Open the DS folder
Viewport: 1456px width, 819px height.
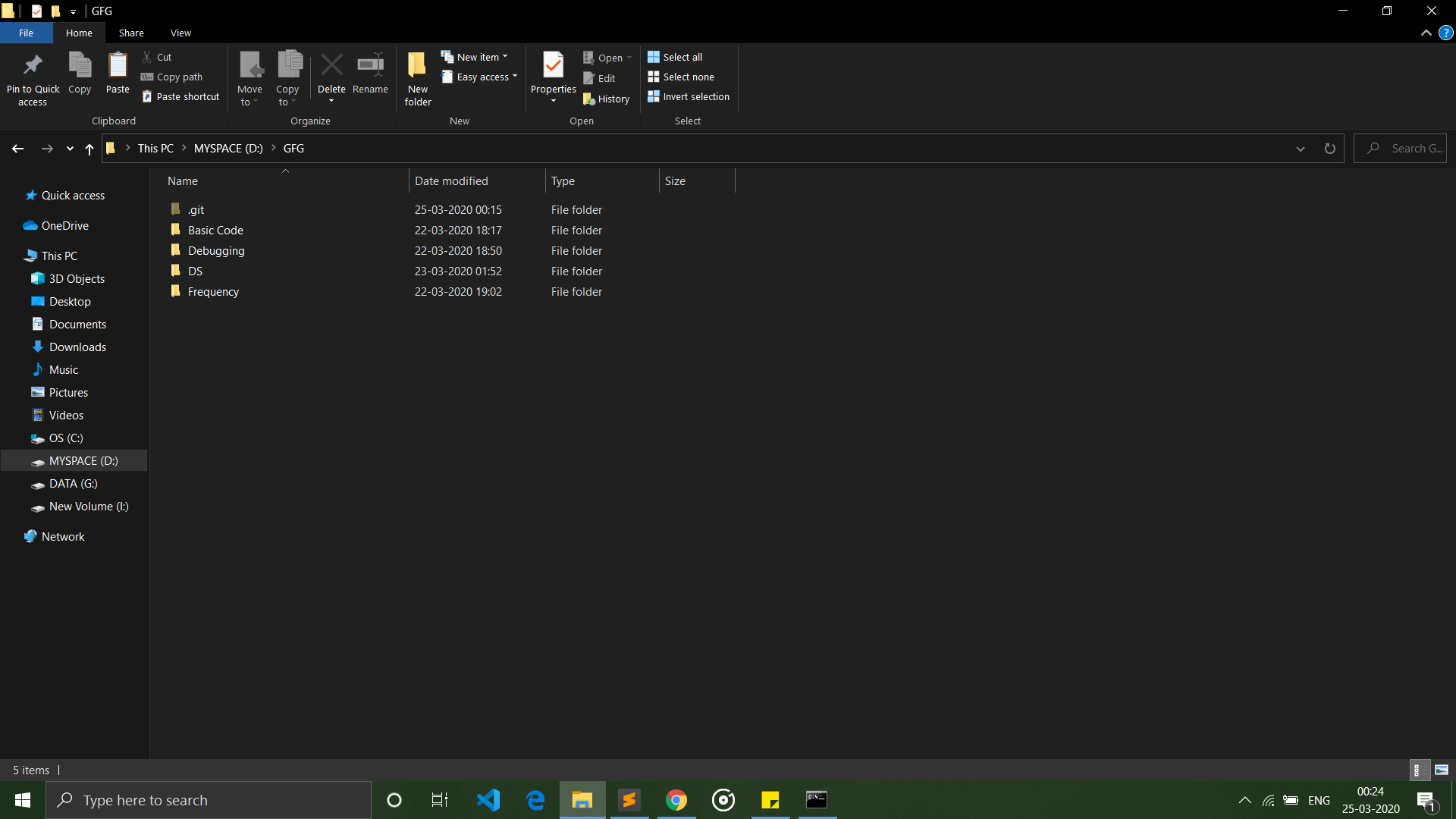point(195,271)
